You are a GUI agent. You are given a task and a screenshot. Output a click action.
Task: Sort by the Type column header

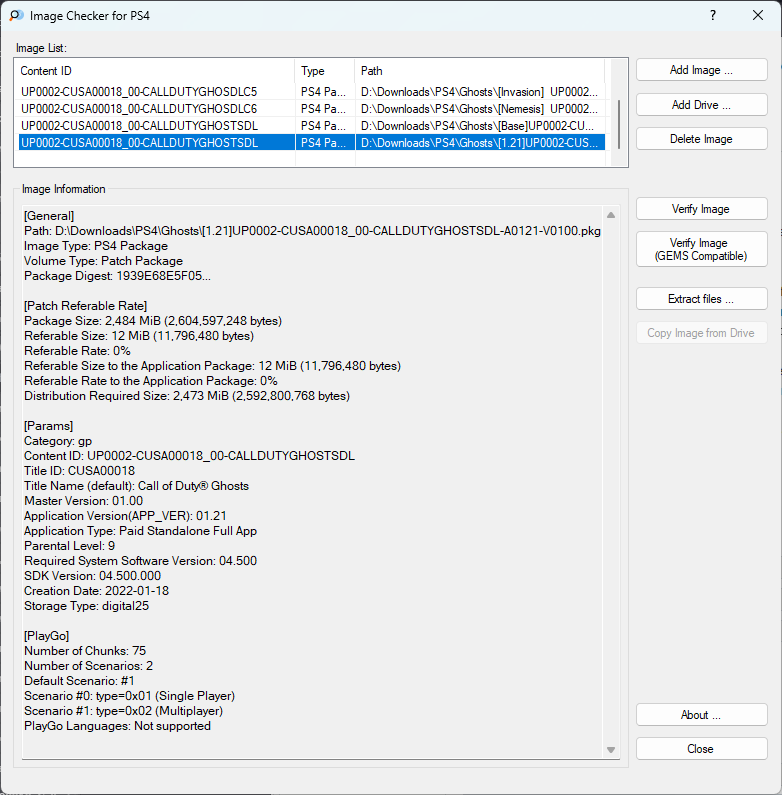point(325,71)
